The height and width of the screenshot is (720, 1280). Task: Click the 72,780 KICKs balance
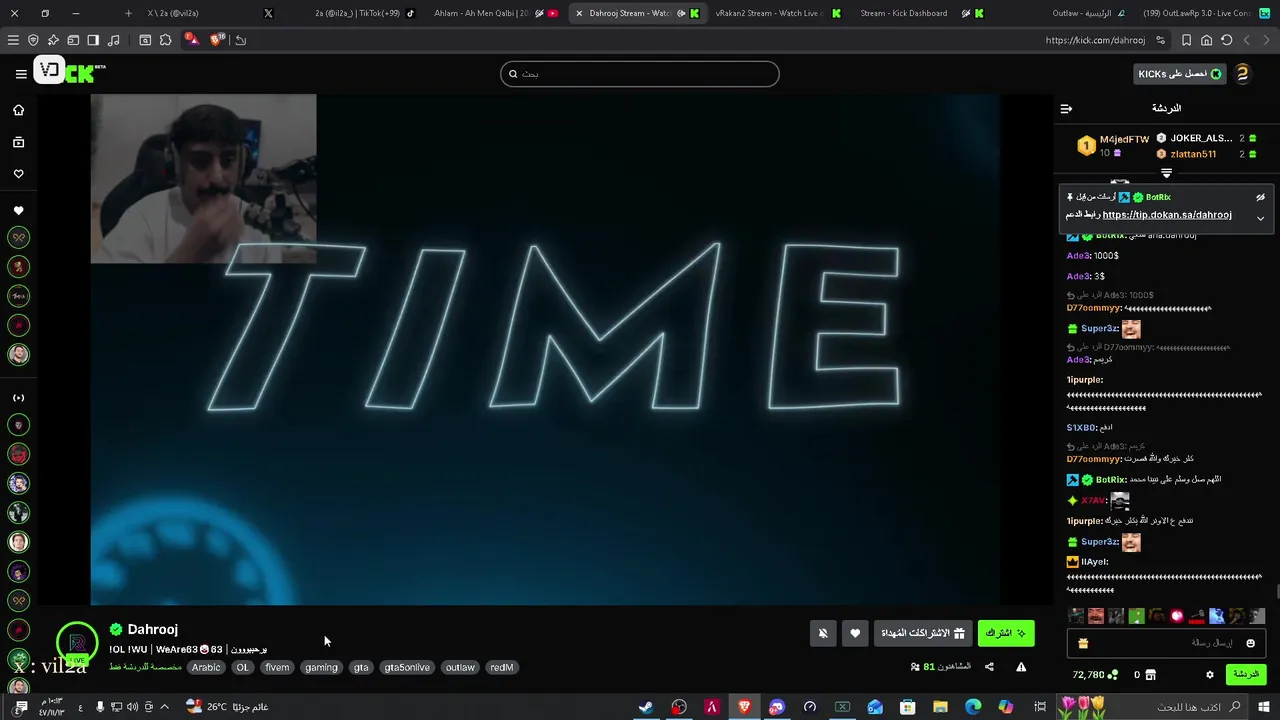[x=1095, y=675]
